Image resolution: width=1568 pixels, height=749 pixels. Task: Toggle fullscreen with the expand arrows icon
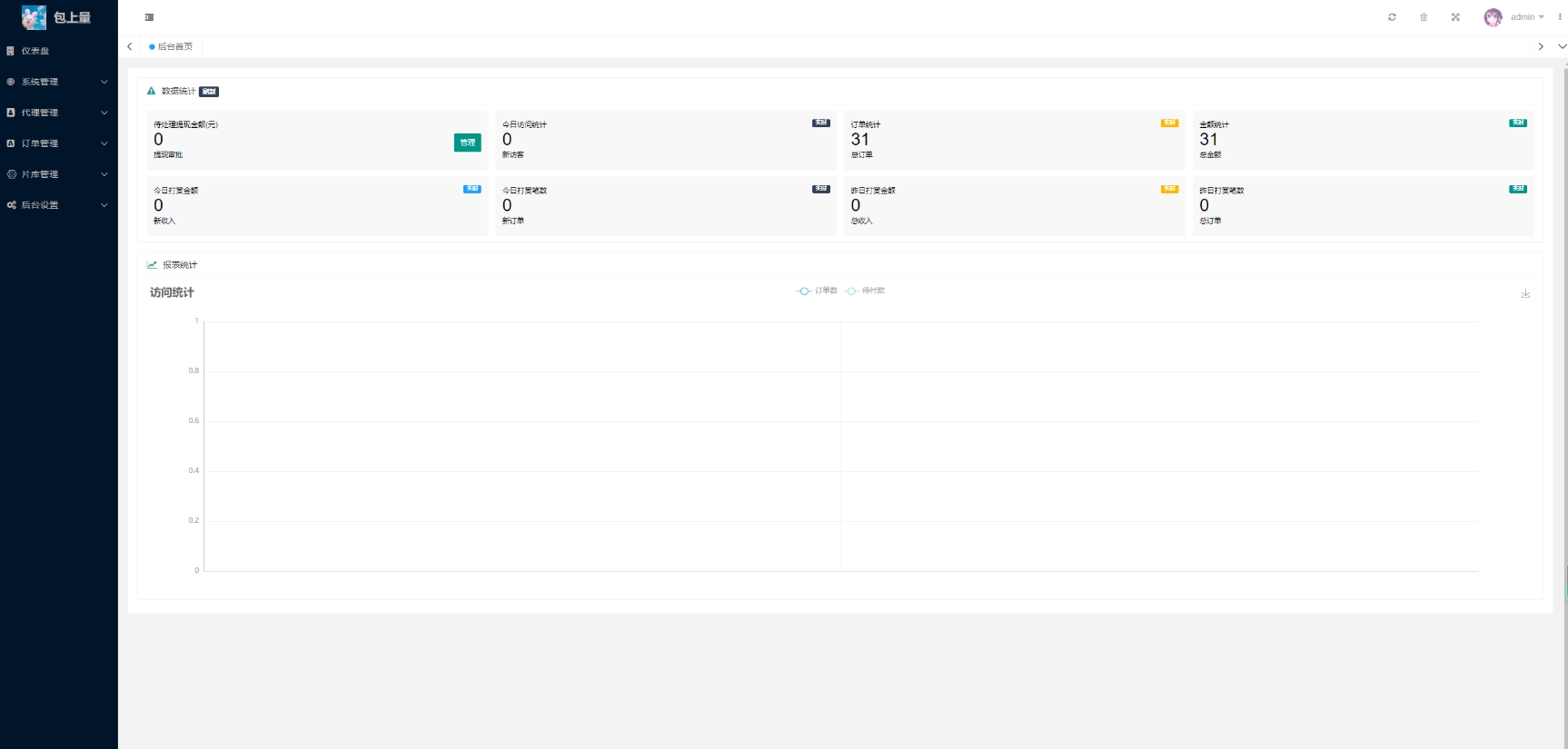pyautogui.click(x=1455, y=17)
